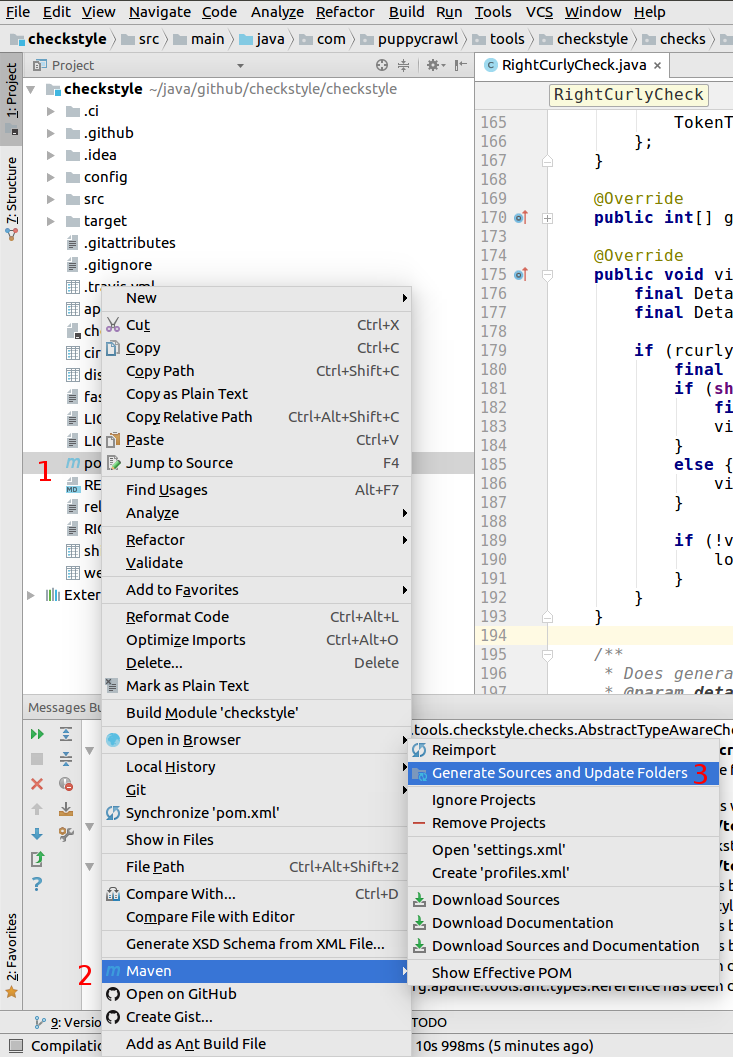Click the checks breadcrumb in navigation bar

pos(683,39)
